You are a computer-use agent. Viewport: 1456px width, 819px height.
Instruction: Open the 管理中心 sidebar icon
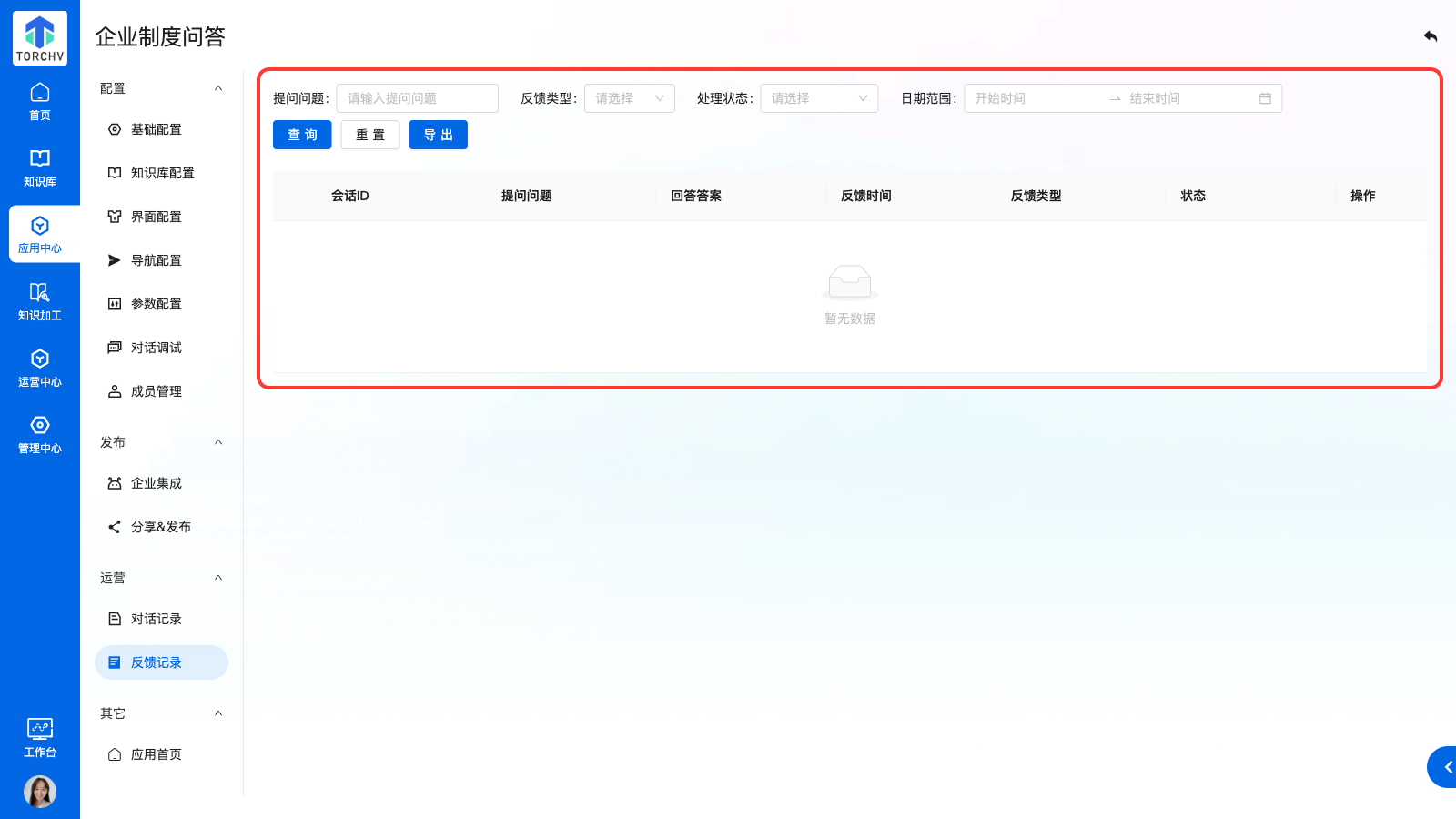click(x=40, y=435)
